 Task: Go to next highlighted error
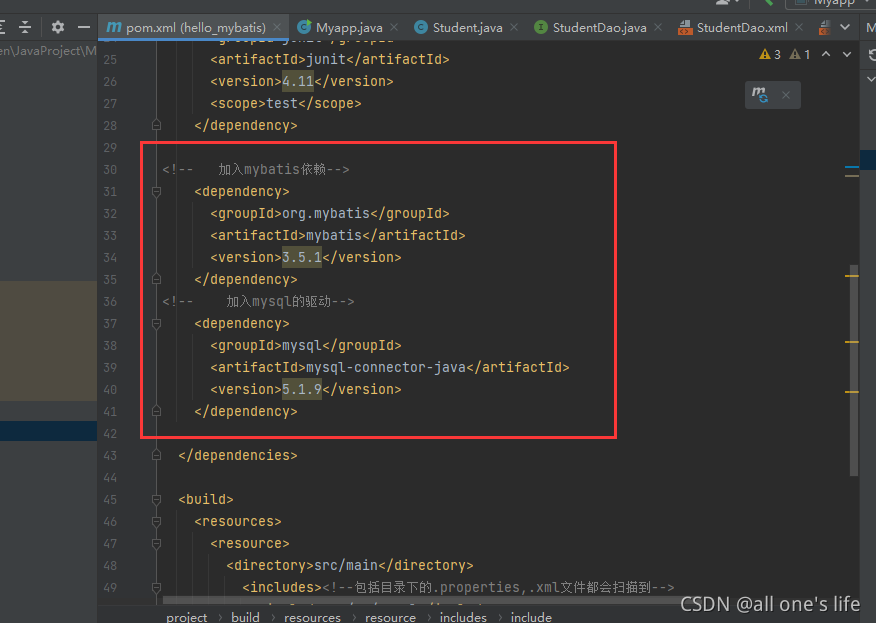847,54
